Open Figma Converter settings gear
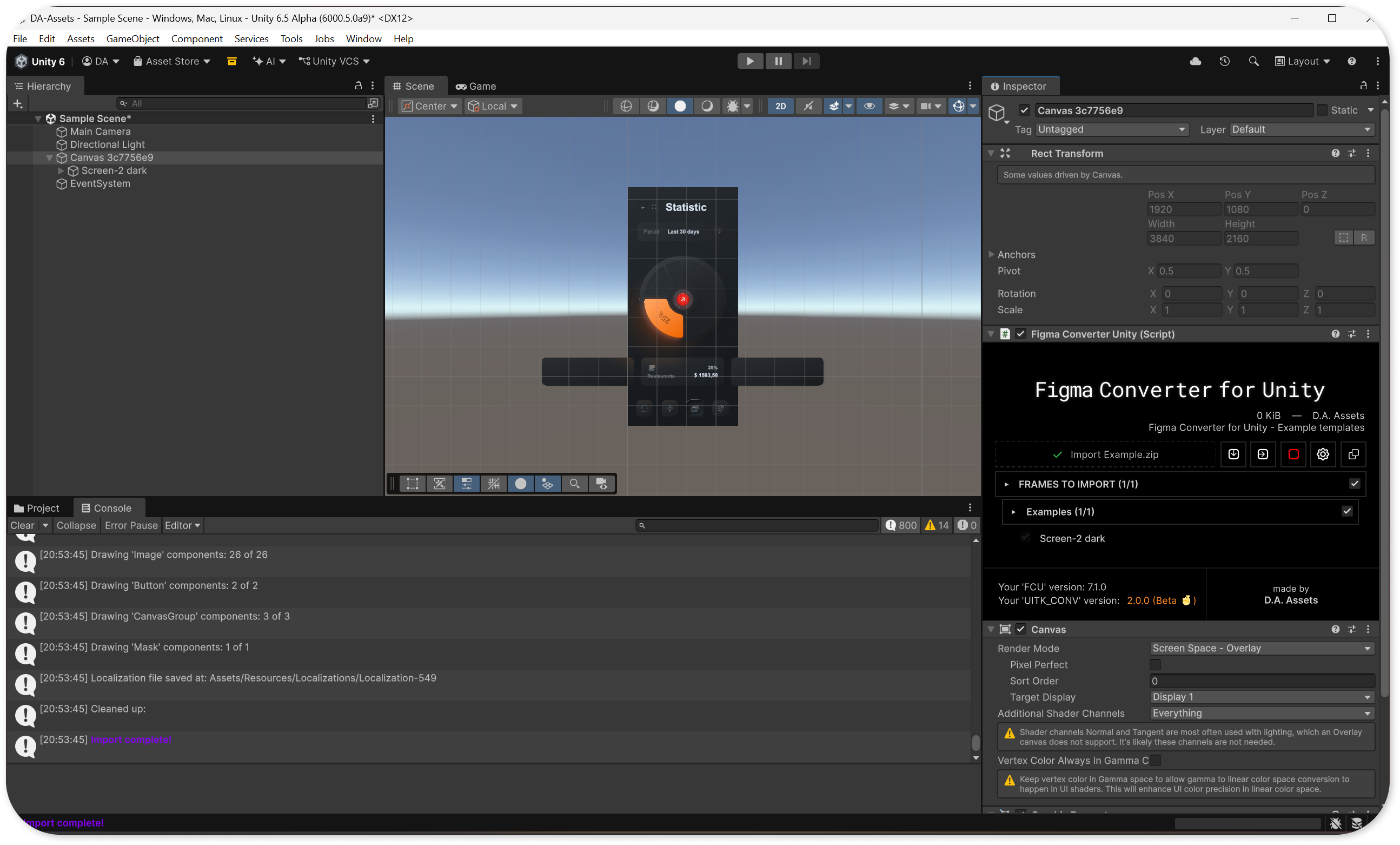Screen dimensions: 1400x845 (1323, 454)
